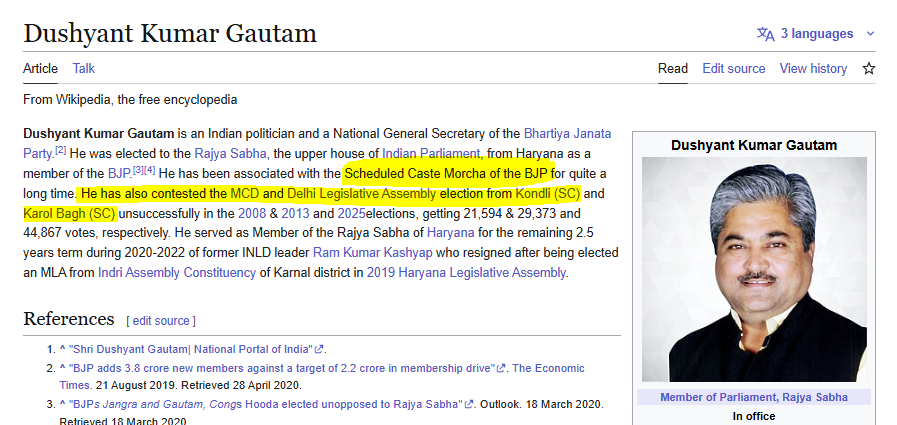Open the Ram Kumar Kashyap link
Viewport: 897px width, 425px height.
372,253
